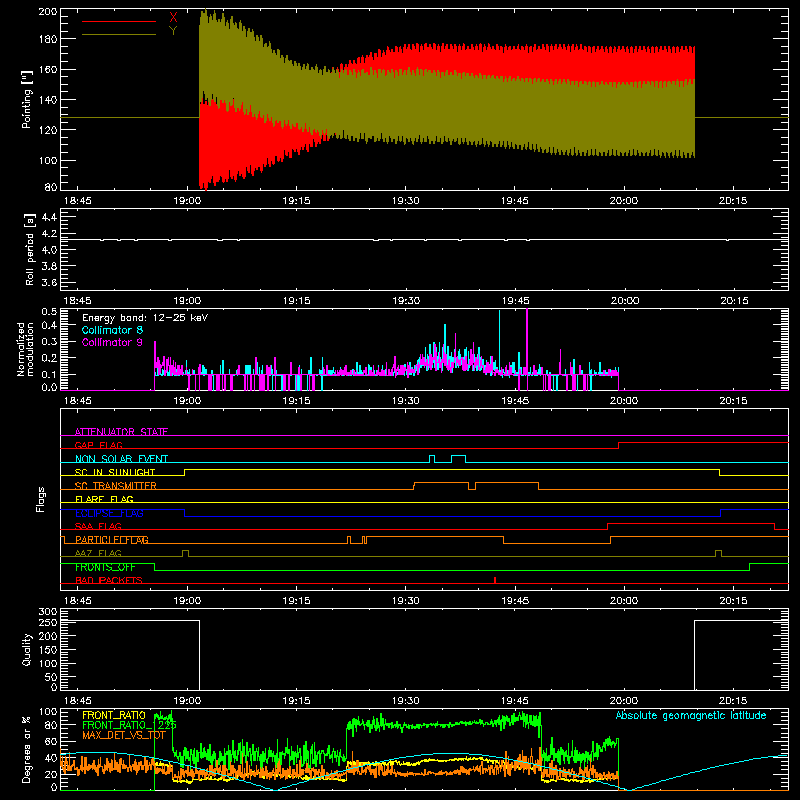Screen dimensions: 800x800
Task: Click 20:00 under the Flags plot
Action: click(624, 601)
